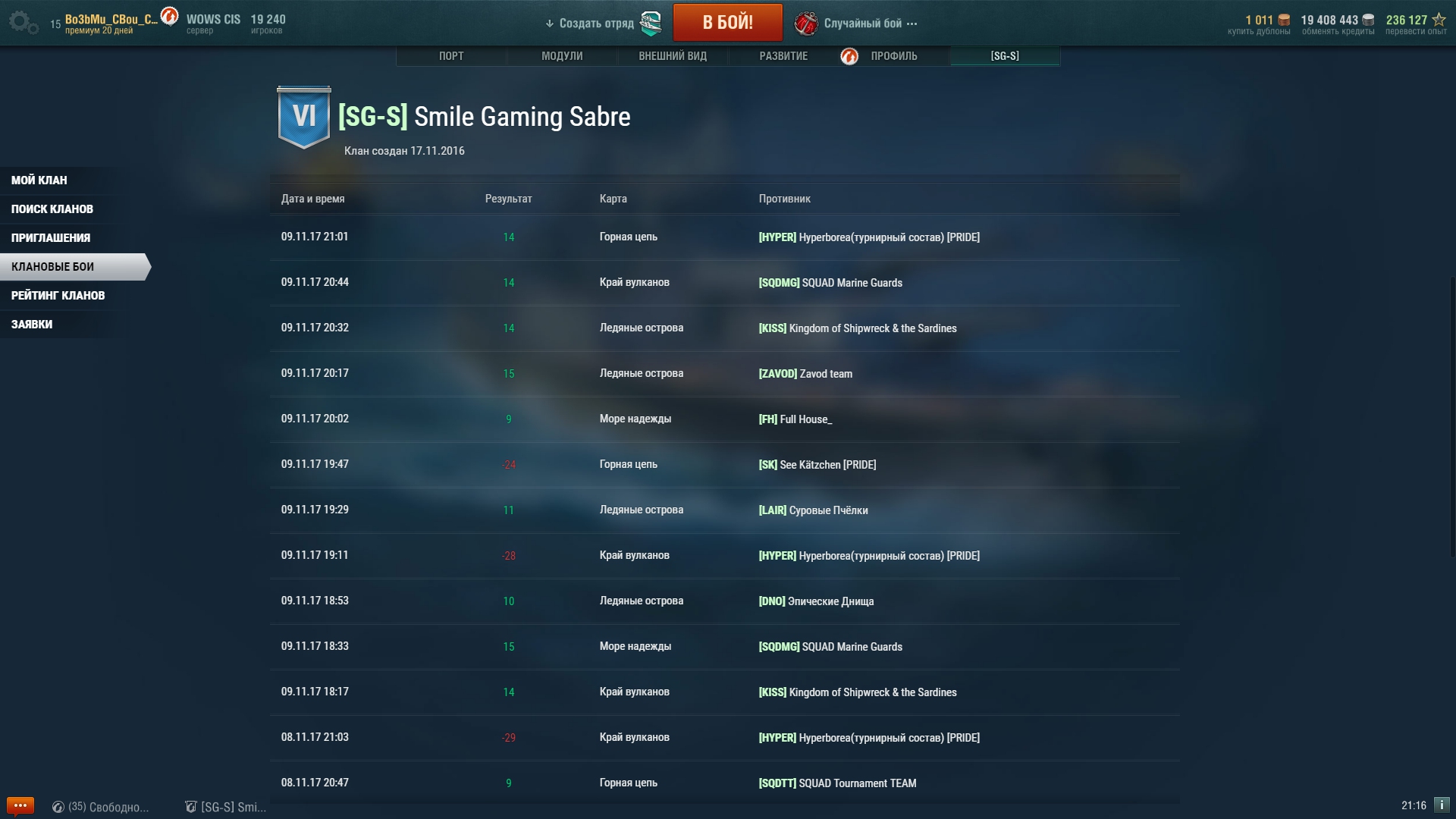Open the [ZAVOD] Zavod team opponent link
1456x819 pixels.
pos(805,374)
